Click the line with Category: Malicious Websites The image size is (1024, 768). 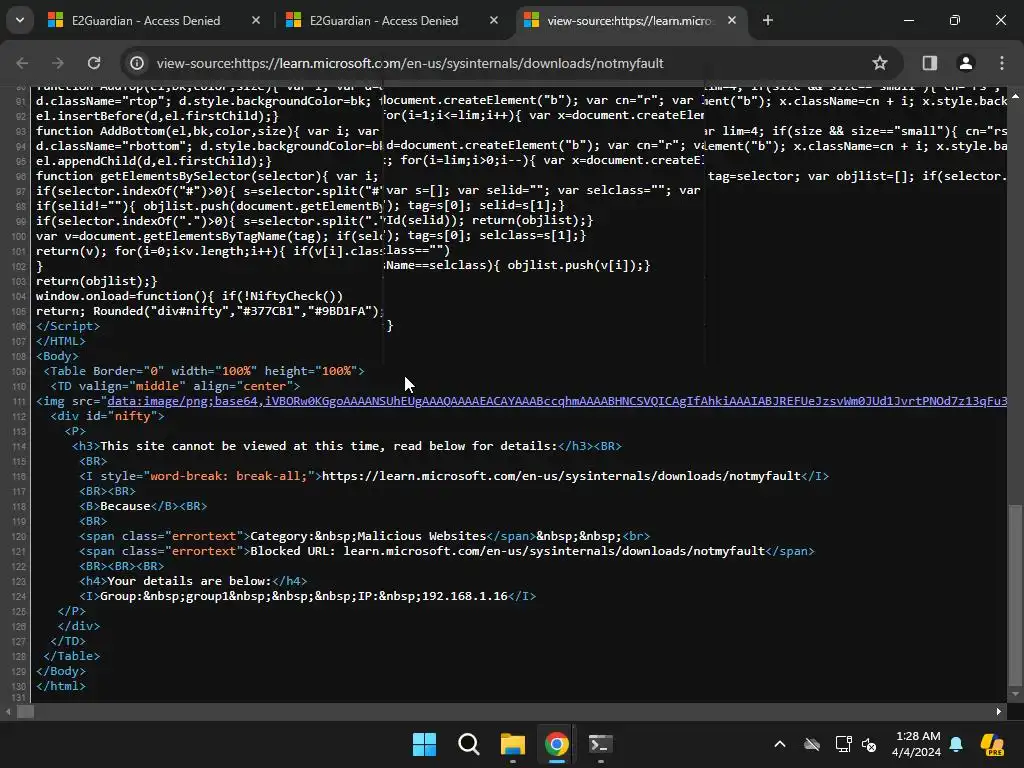click(364, 536)
